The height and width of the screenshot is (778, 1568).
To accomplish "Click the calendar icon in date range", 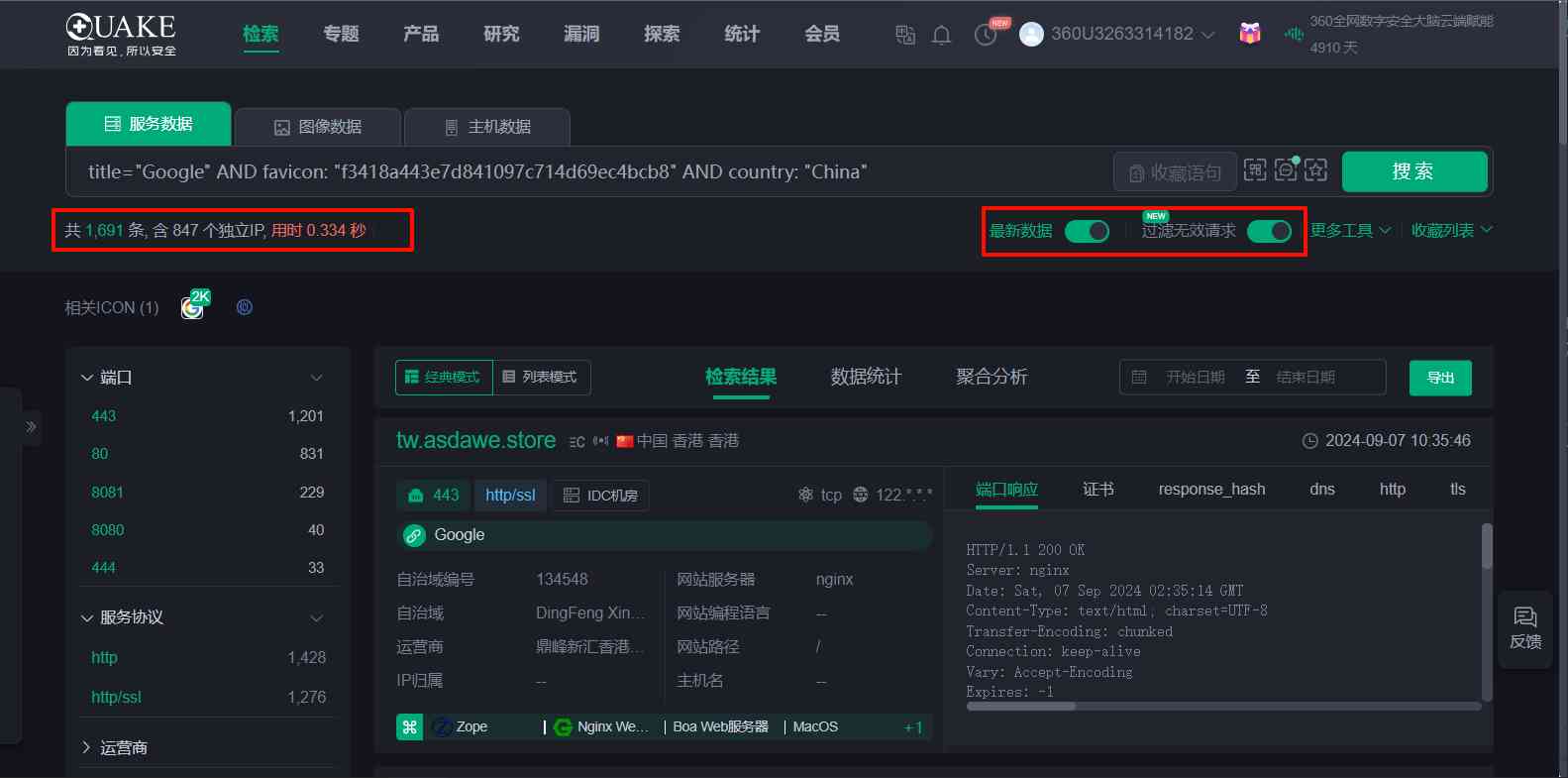I will point(1139,378).
